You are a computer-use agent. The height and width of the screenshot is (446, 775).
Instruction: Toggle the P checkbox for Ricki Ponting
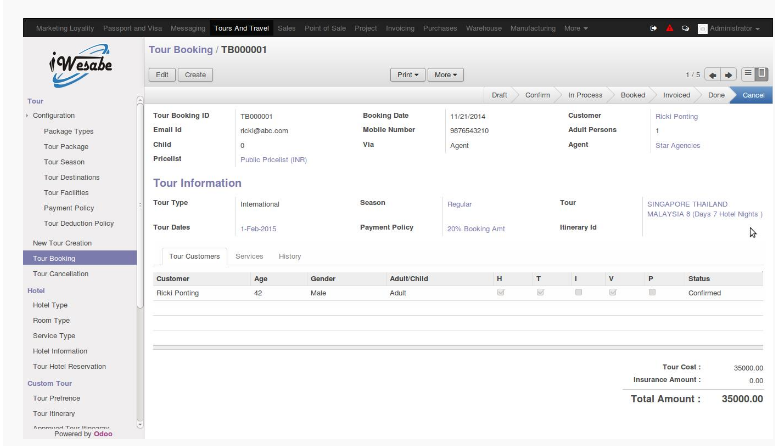click(652, 293)
